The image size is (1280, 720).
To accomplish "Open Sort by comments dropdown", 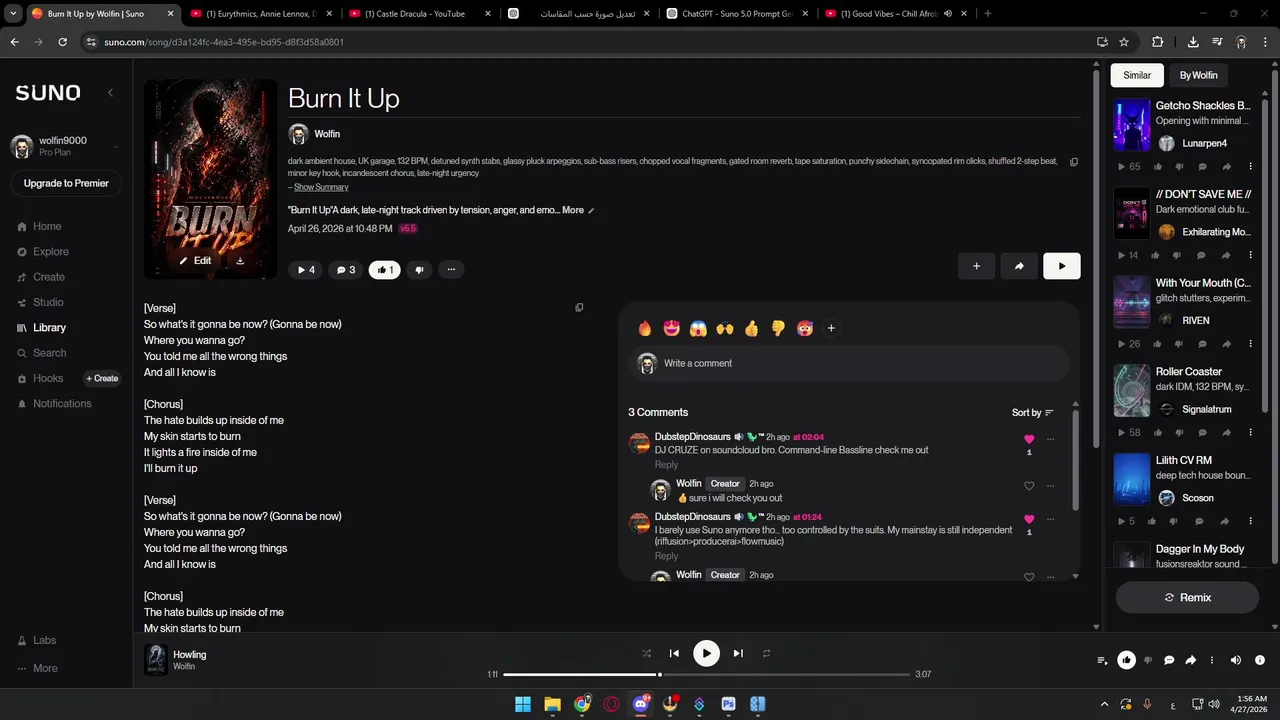I will click(x=1033, y=413).
